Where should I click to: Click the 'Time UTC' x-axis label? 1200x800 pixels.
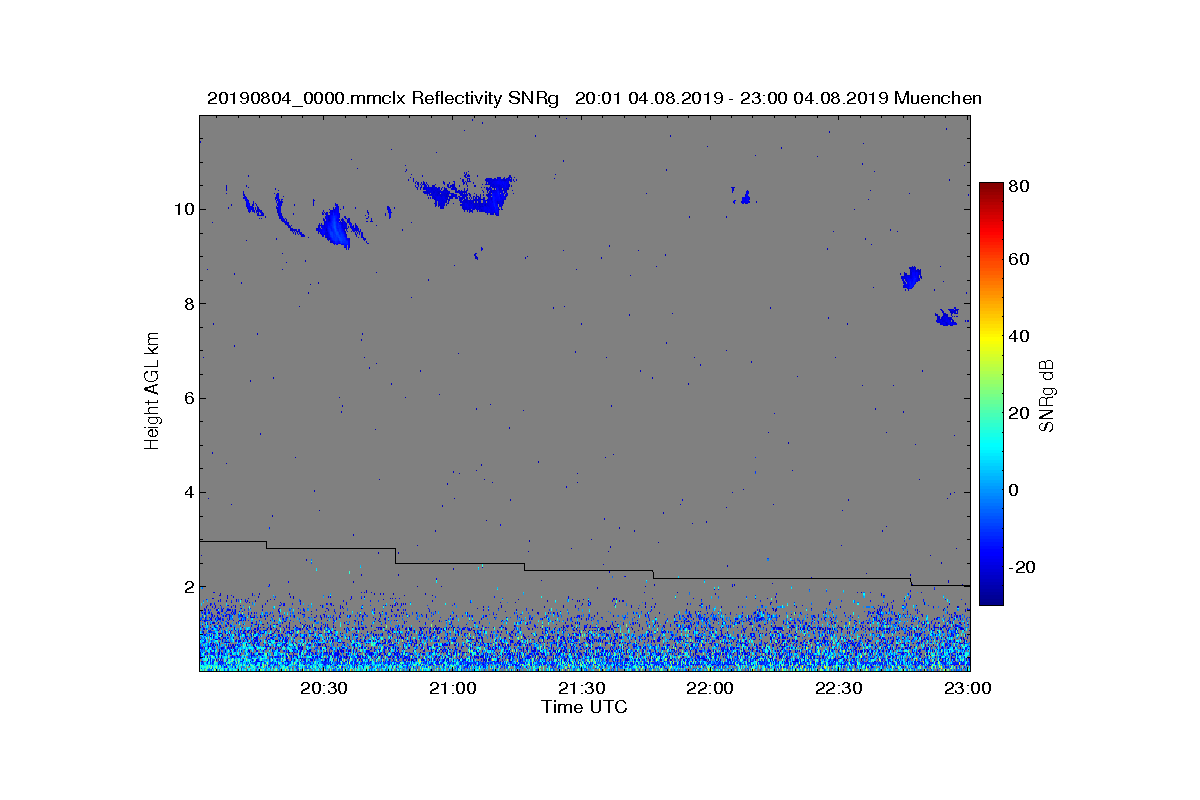(585, 707)
